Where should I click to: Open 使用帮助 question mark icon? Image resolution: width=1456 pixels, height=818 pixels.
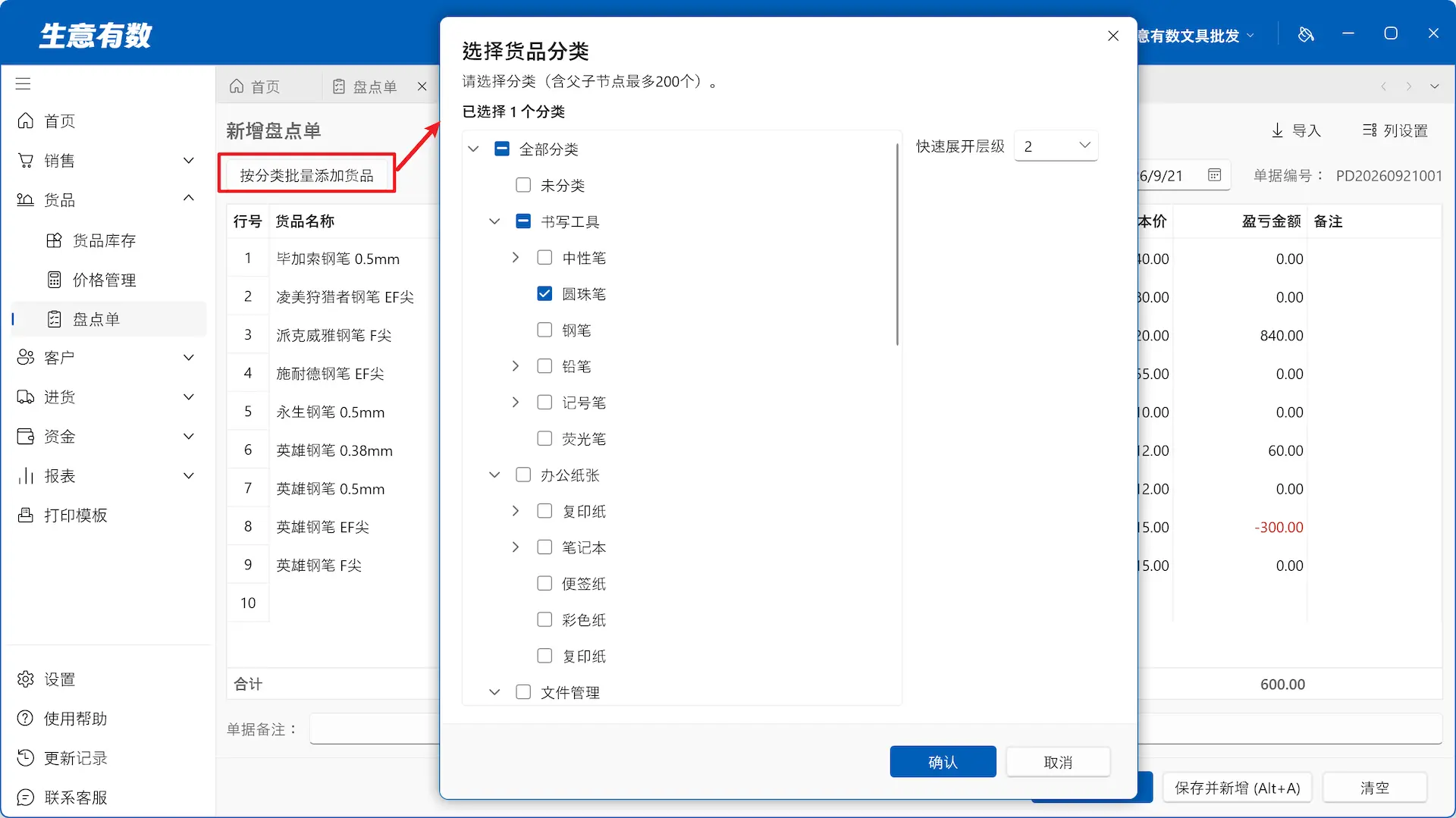(26, 719)
